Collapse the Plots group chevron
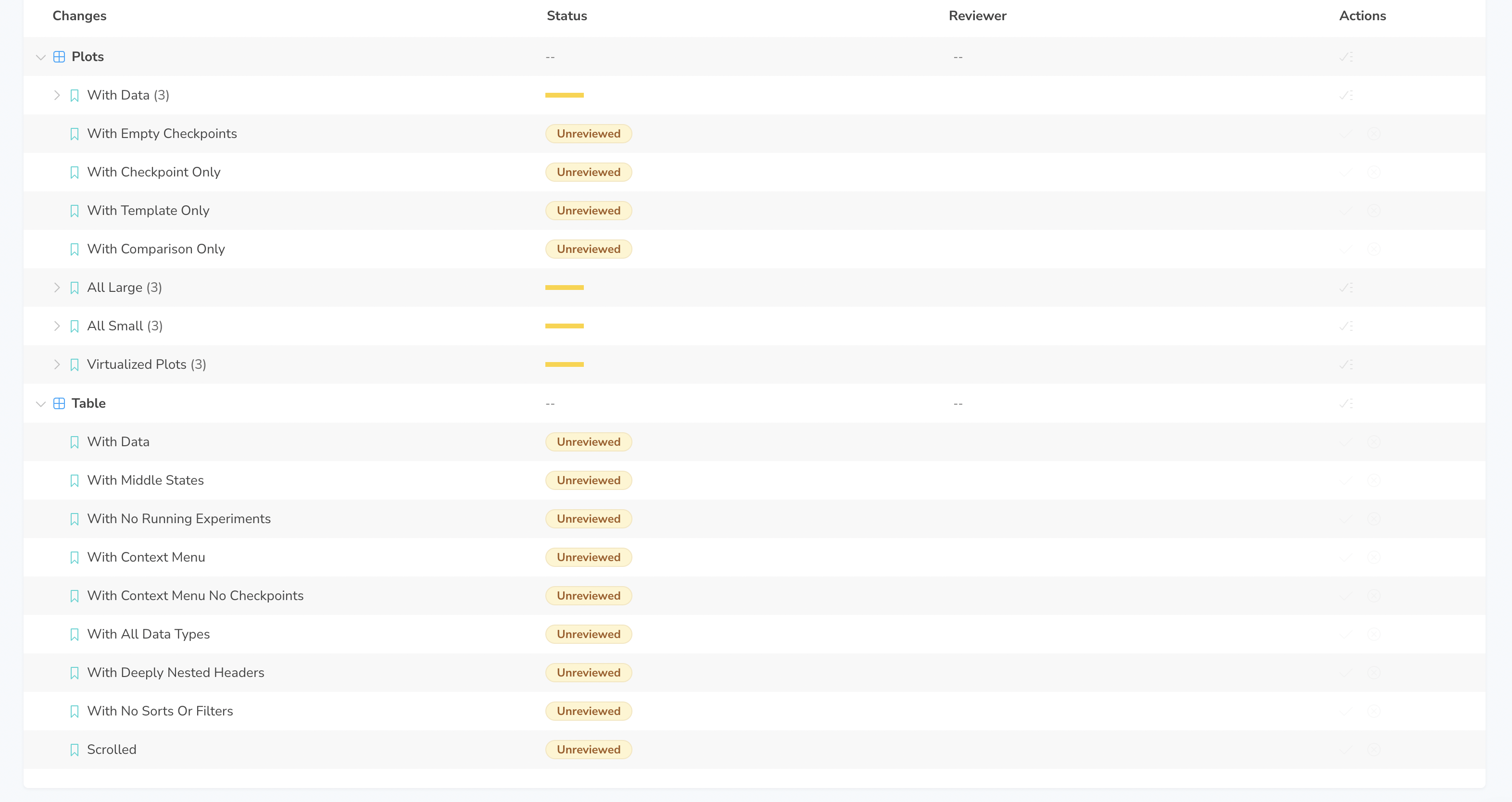This screenshot has width=1512, height=802. [40, 58]
